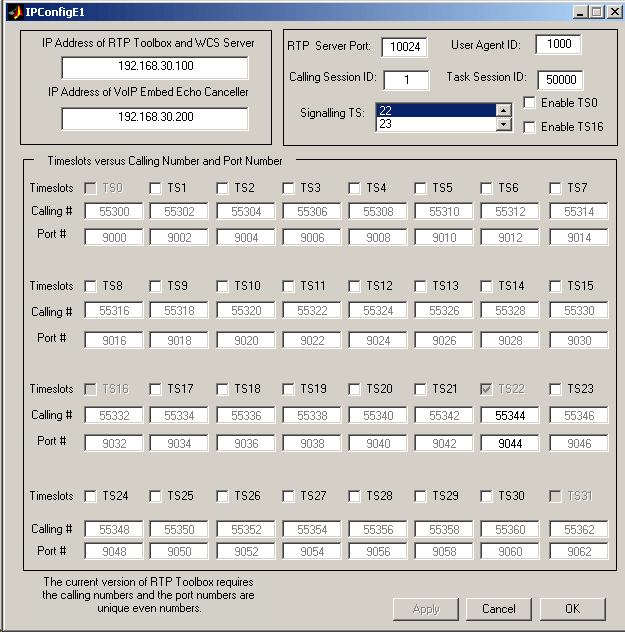
Task: Check the TS14 timeslot box
Action: [x=486, y=287]
